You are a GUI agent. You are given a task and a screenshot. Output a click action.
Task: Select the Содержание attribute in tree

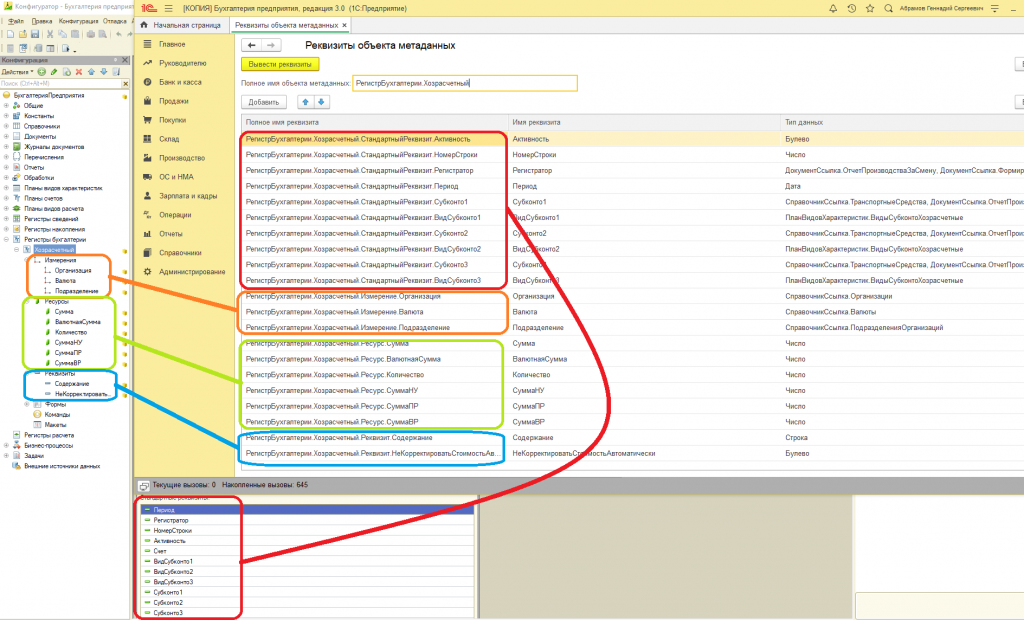(x=72, y=383)
